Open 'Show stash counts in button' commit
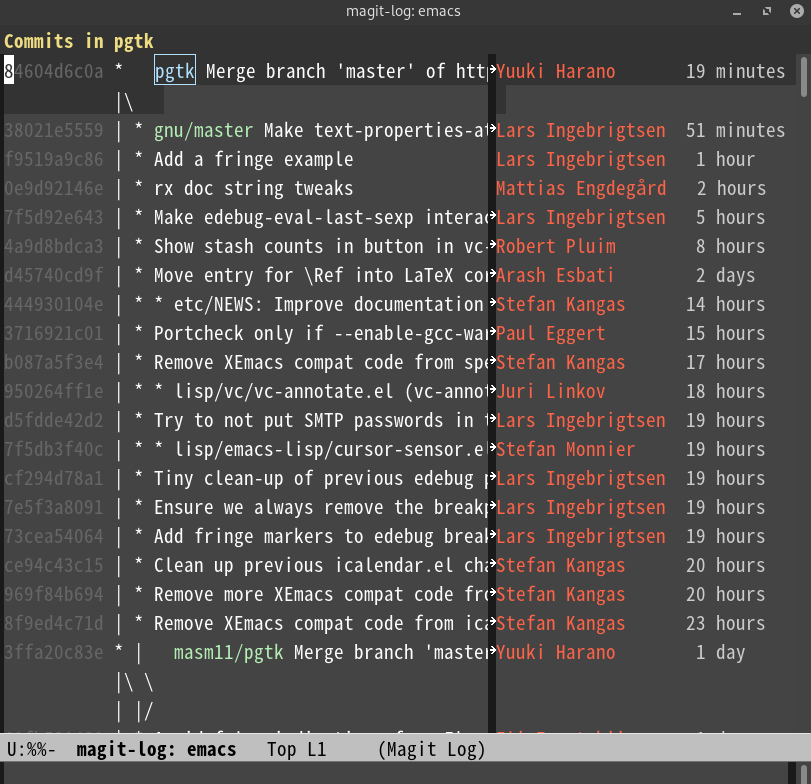Viewport: 811px width, 784px height. pyautogui.click(x=321, y=246)
